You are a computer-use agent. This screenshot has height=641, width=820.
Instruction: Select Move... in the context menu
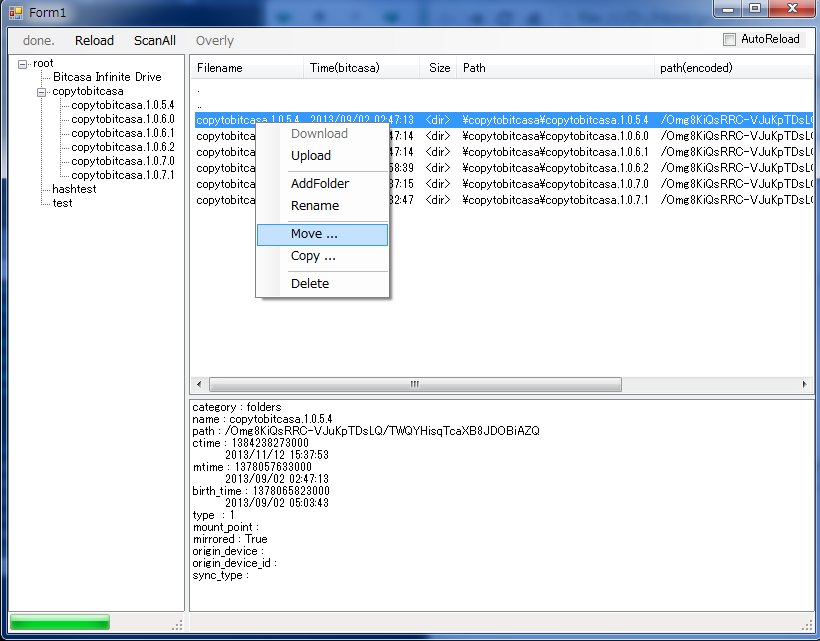[x=314, y=234]
